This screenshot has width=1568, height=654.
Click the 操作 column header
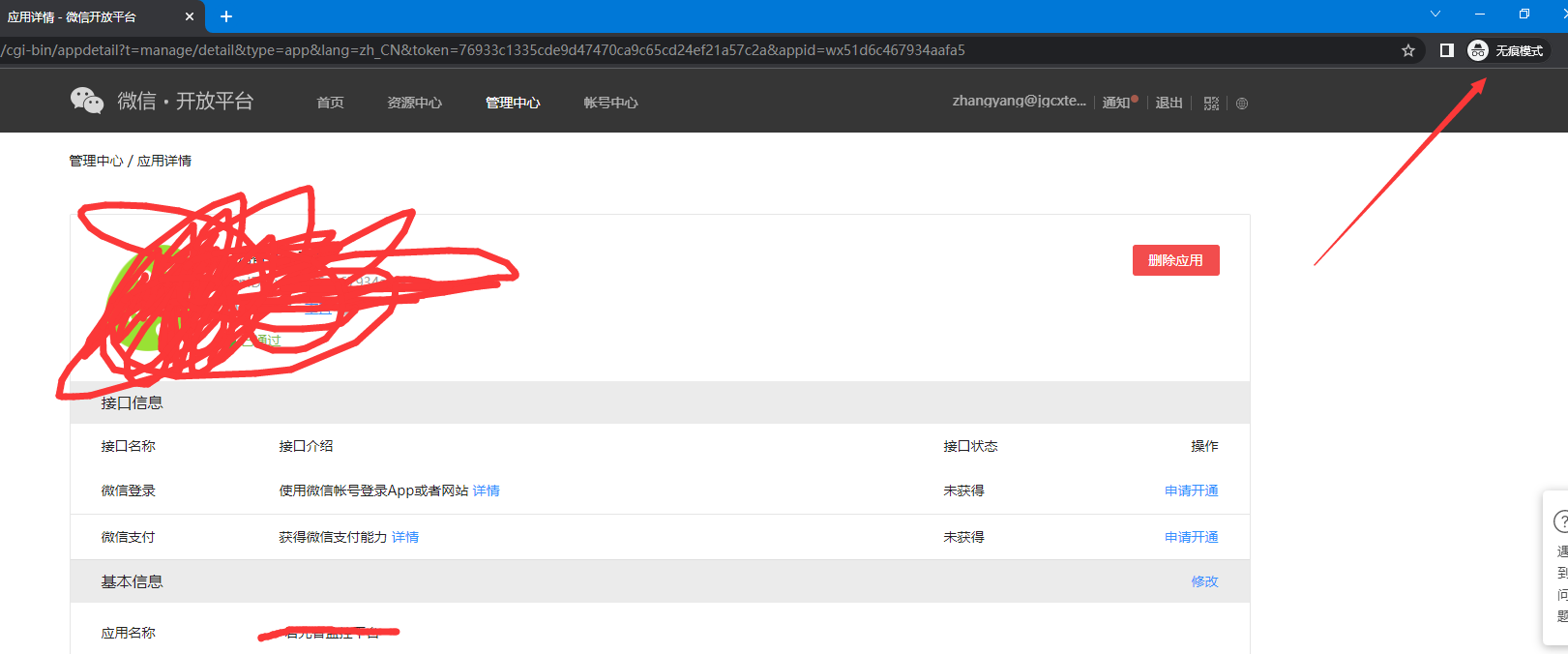(x=1204, y=446)
